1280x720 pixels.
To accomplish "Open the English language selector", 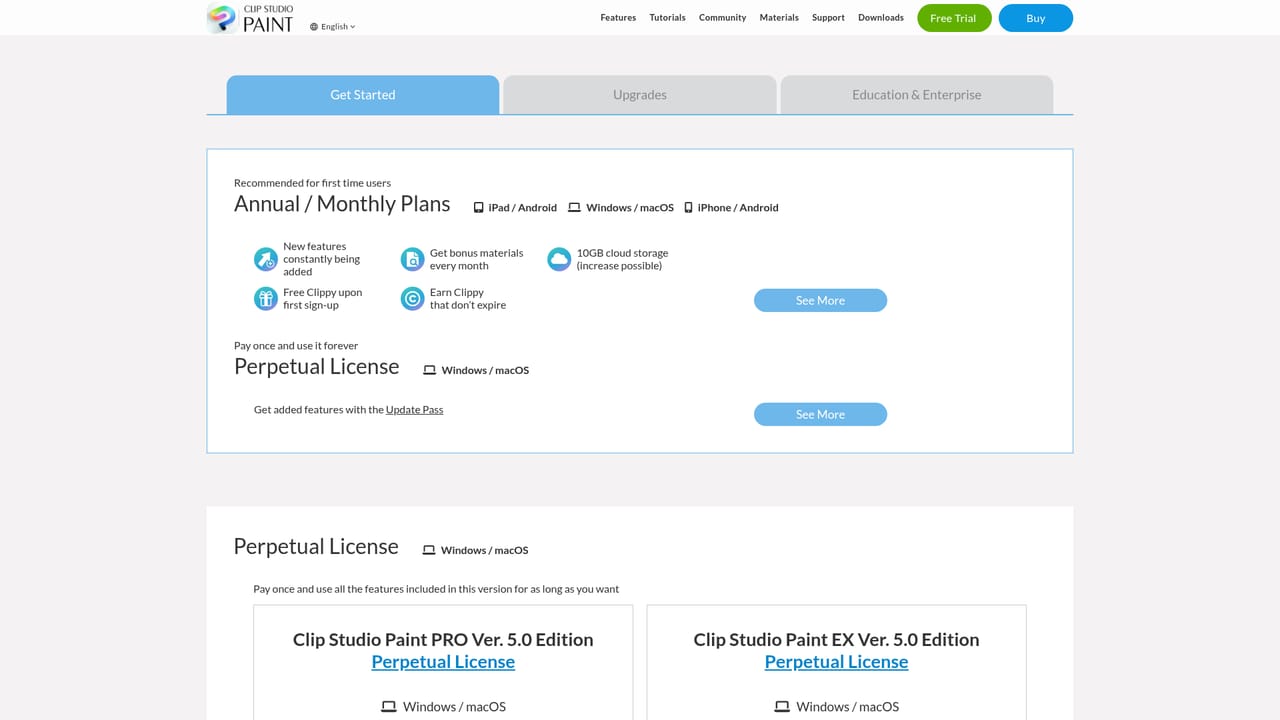I will point(333,27).
